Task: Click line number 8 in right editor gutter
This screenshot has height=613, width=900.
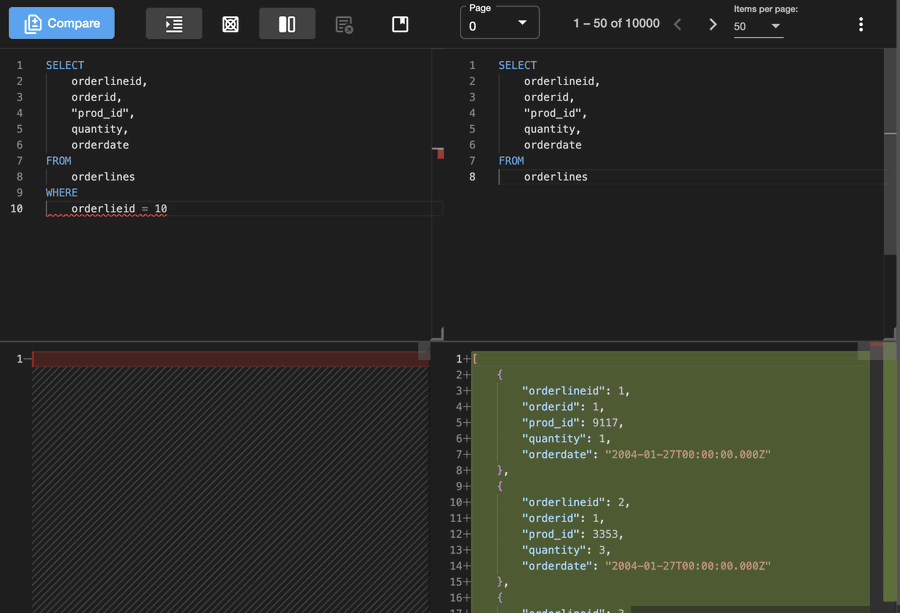Action: pos(472,177)
